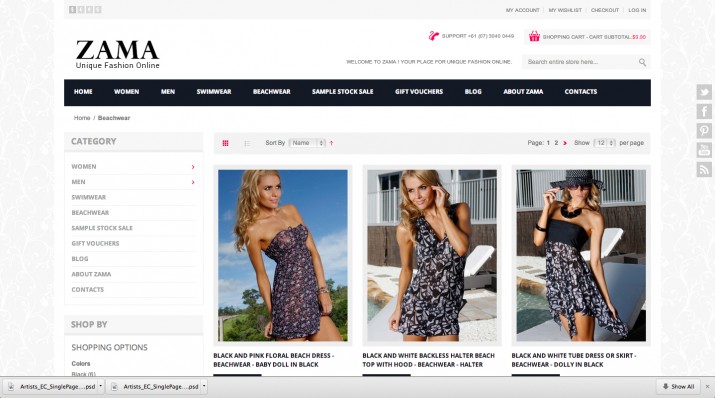Switch to grid view

[225, 143]
